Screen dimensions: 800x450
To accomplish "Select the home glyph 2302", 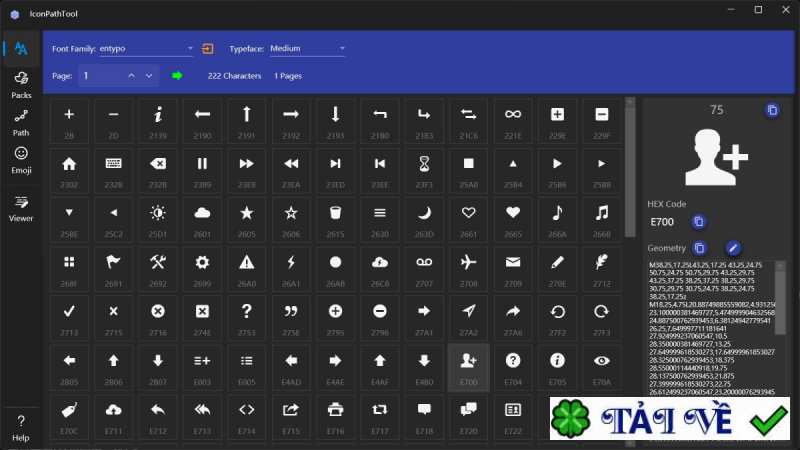I will [x=69, y=170].
